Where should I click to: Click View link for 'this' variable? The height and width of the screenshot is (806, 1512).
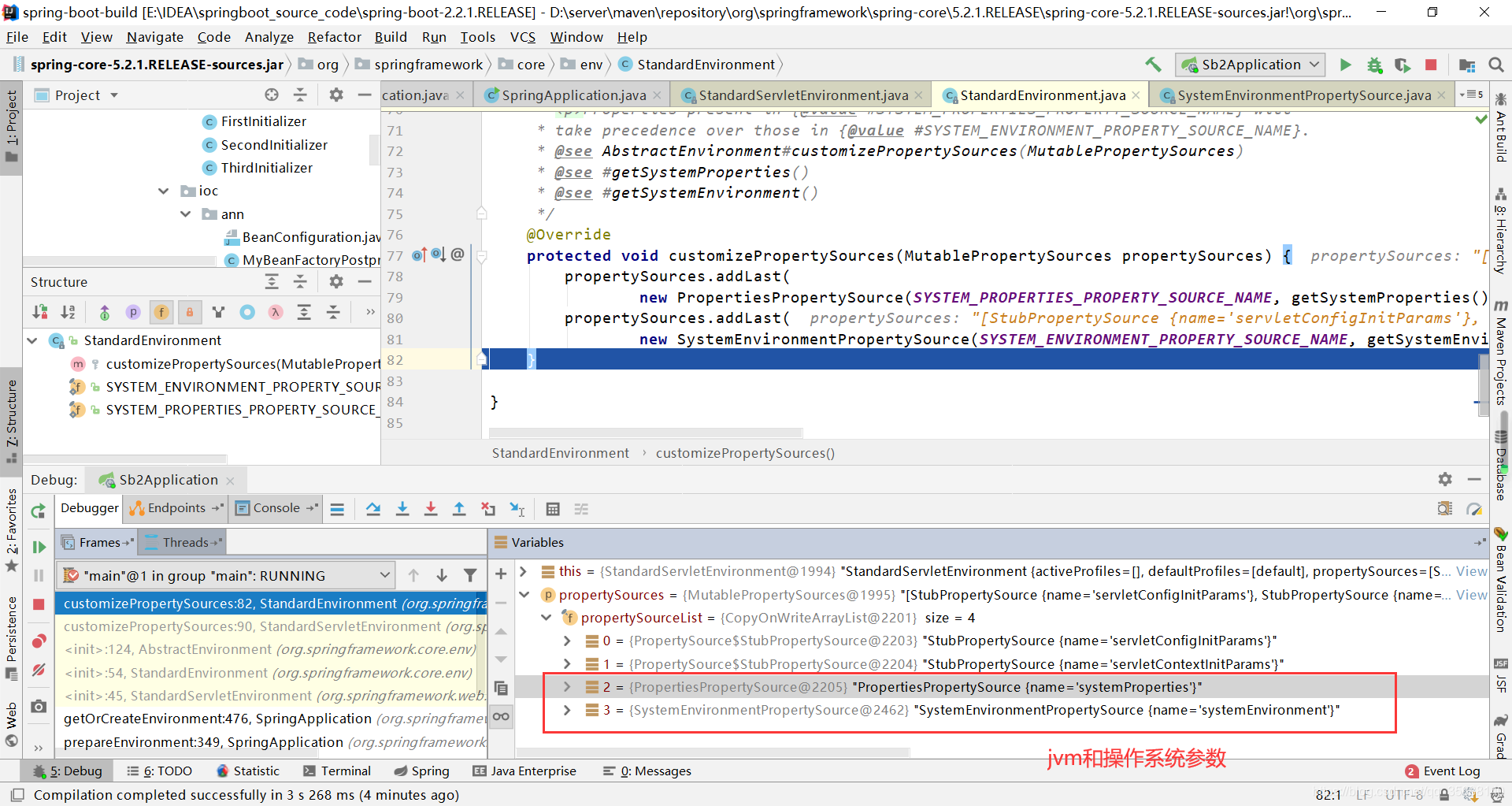point(1471,571)
